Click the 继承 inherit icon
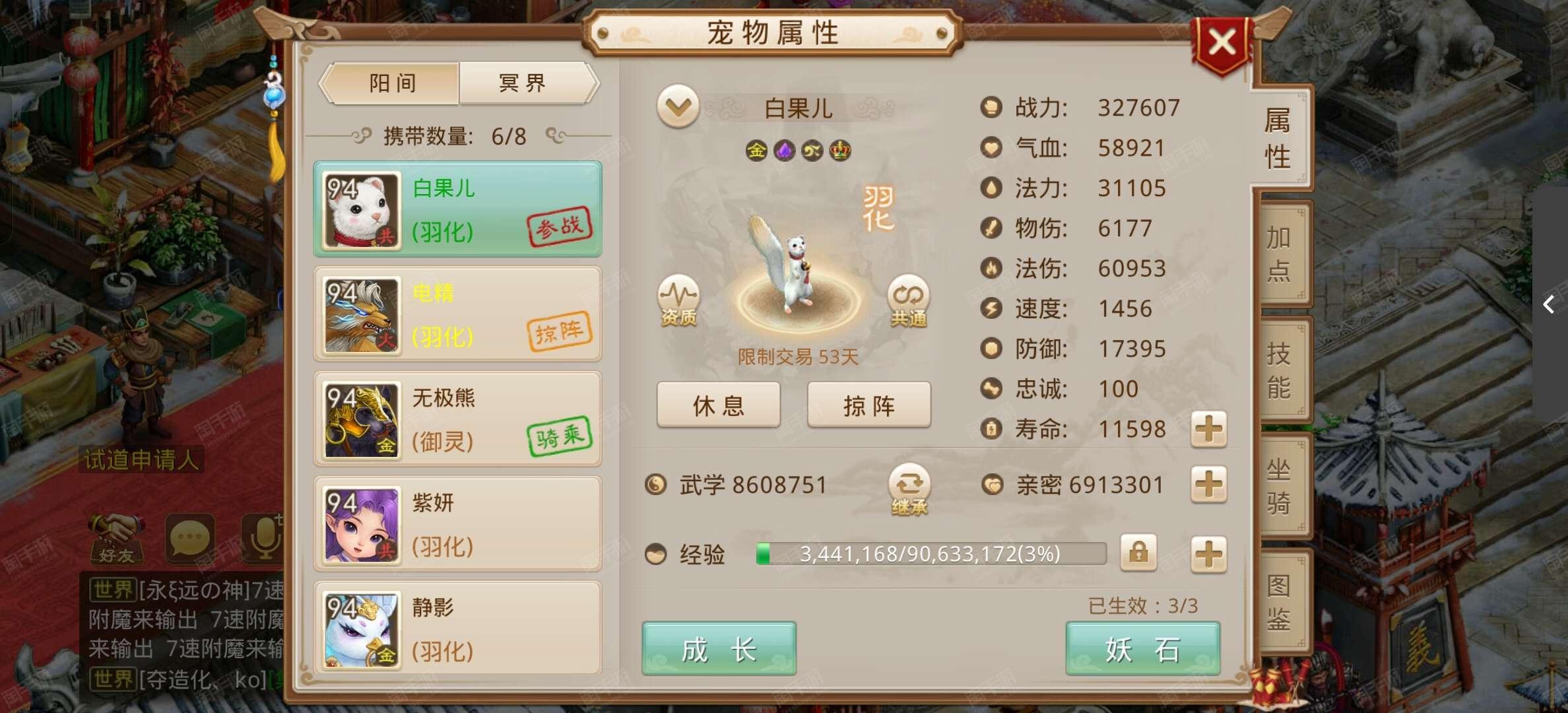Screen dimensions: 1568x713 pos(909,490)
